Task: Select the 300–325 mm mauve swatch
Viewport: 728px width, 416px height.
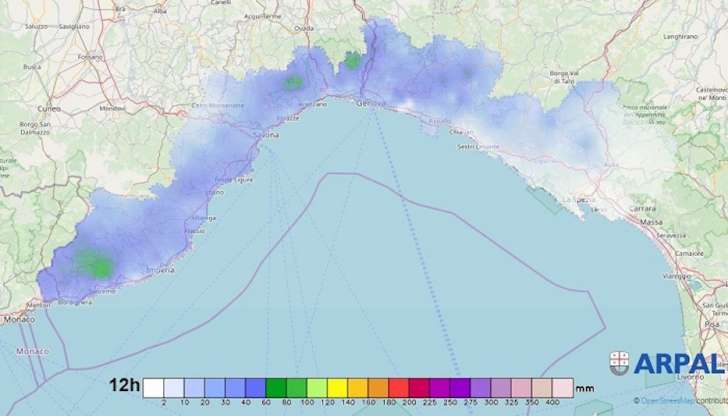Action: [500, 388]
